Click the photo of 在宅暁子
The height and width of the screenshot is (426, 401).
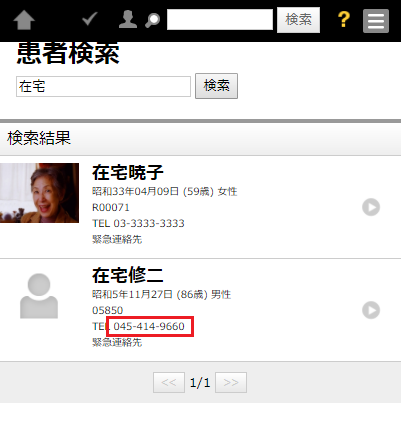(39, 193)
